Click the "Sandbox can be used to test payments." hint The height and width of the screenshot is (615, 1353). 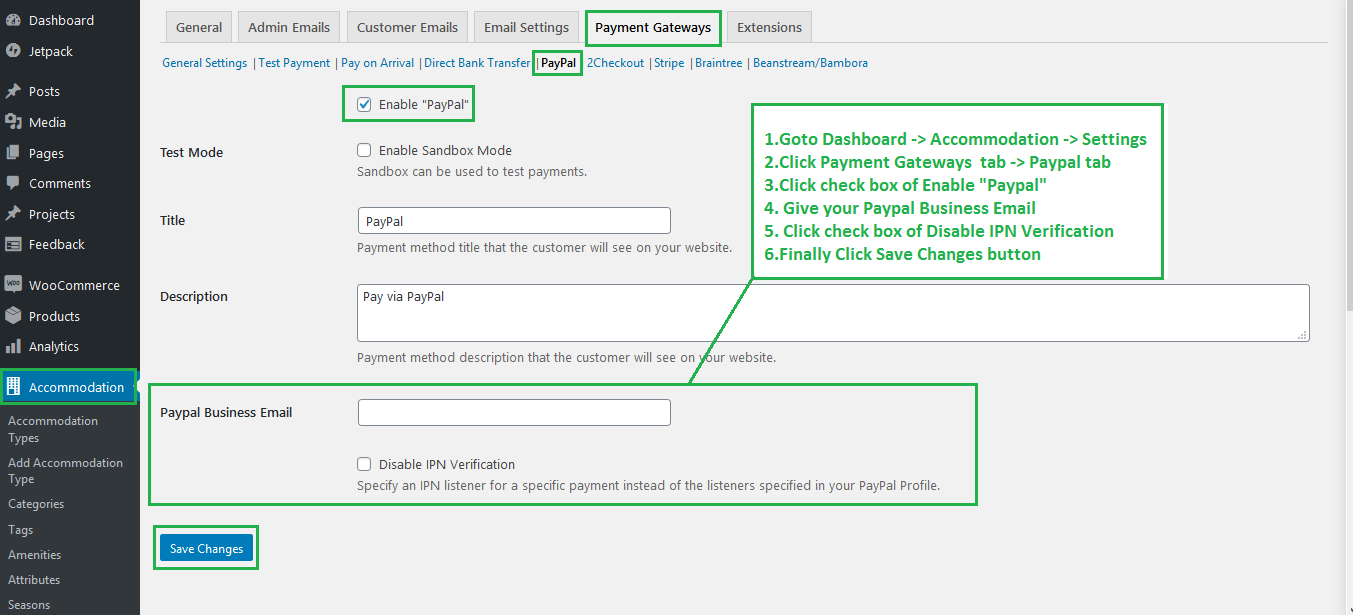[472, 171]
